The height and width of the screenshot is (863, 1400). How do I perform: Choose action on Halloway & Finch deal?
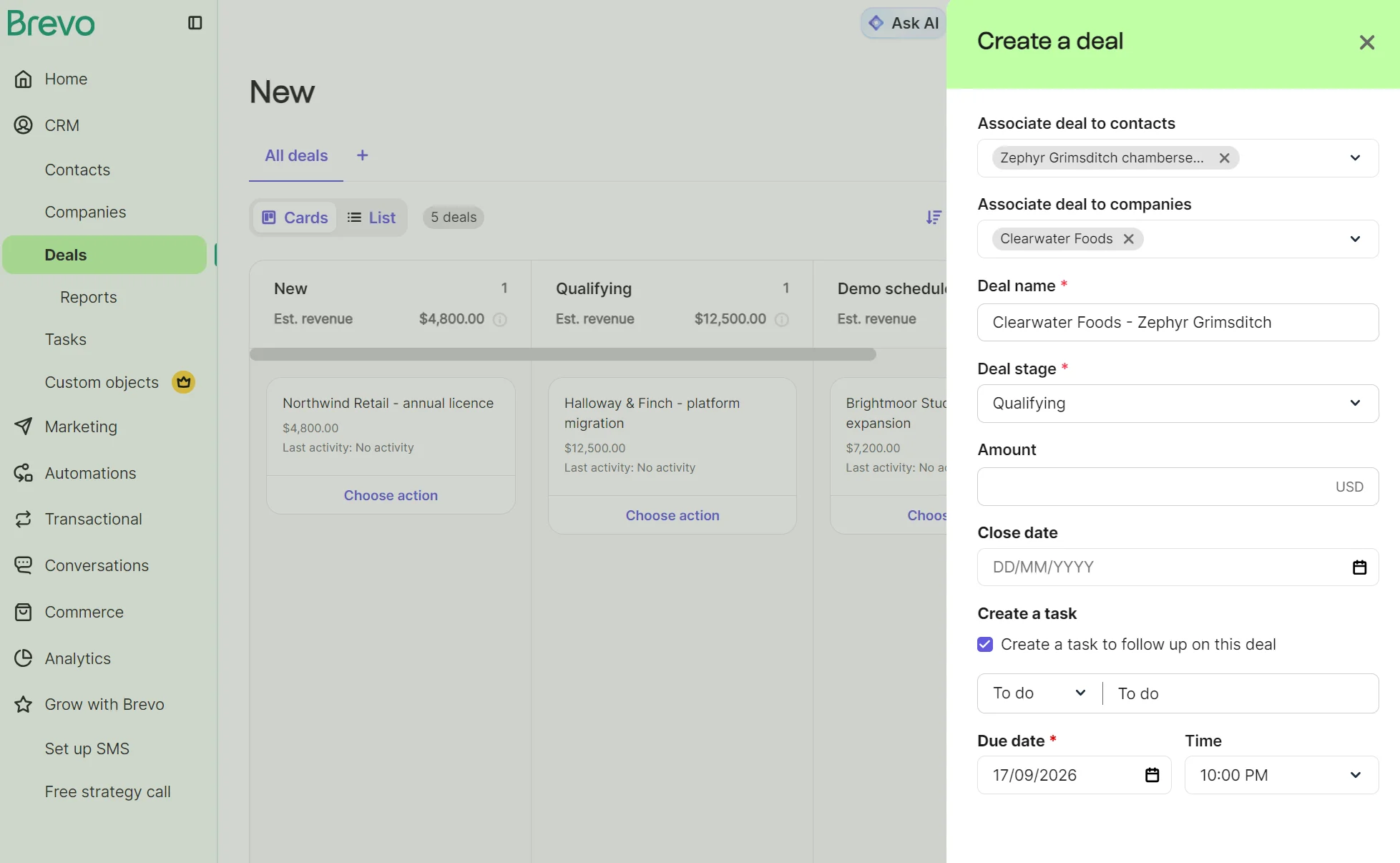pos(672,515)
